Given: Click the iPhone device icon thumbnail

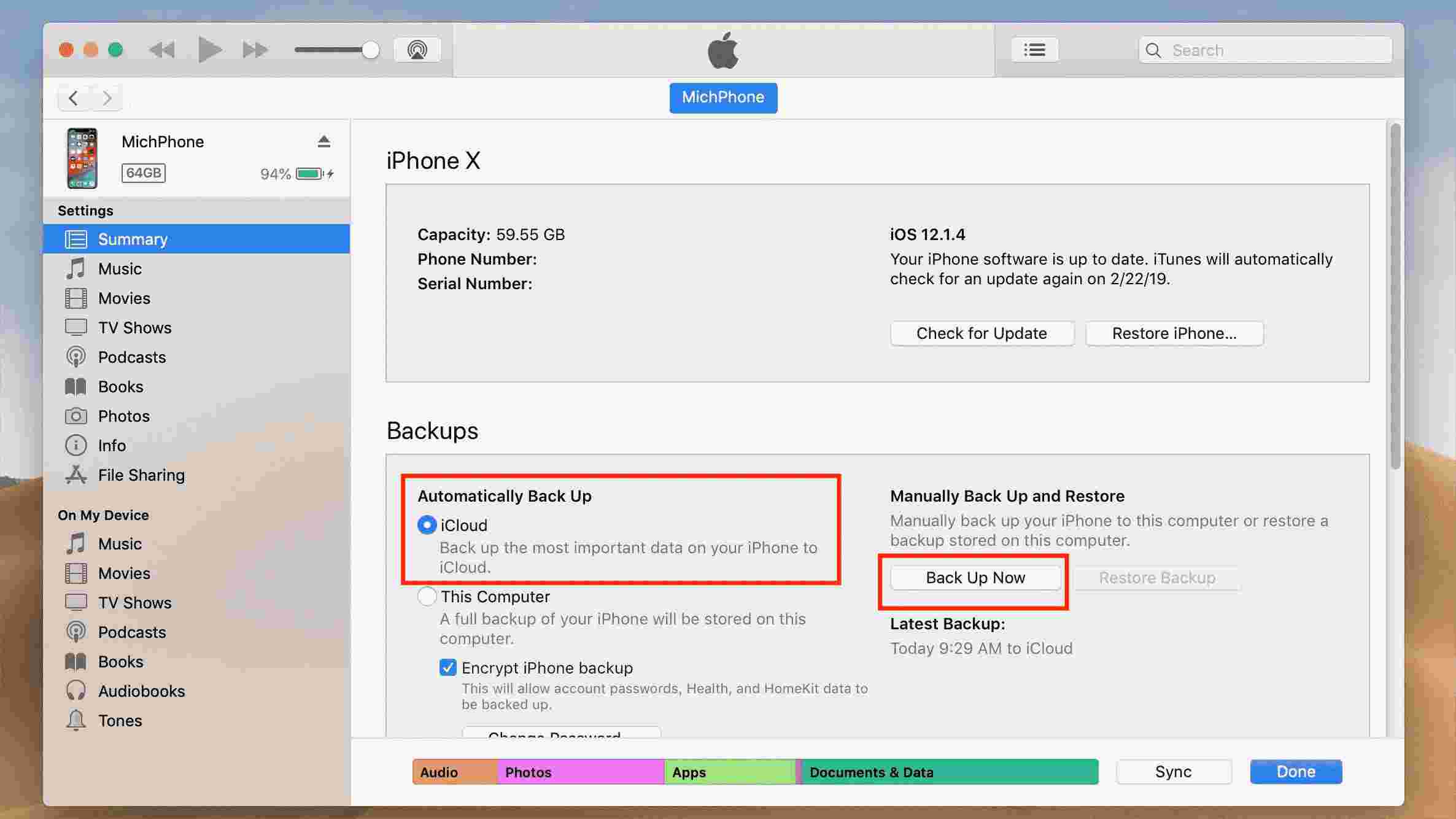Looking at the screenshot, I should tap(85, 157).
